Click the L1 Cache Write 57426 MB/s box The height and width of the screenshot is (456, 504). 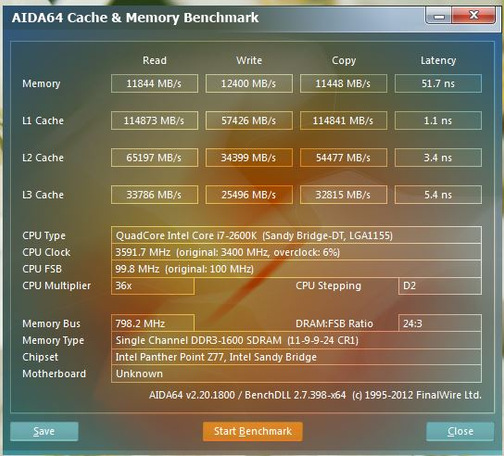point(249,120)
